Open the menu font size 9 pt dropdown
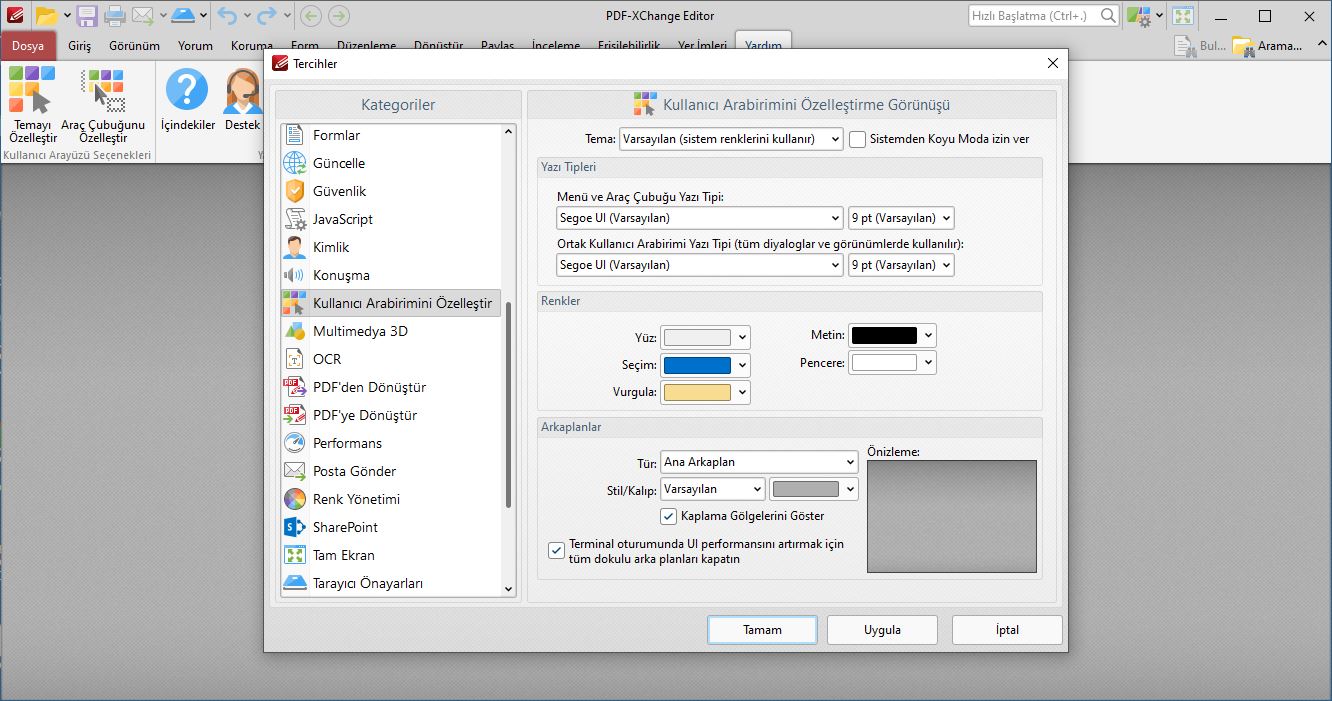 [x=901, y=217]
